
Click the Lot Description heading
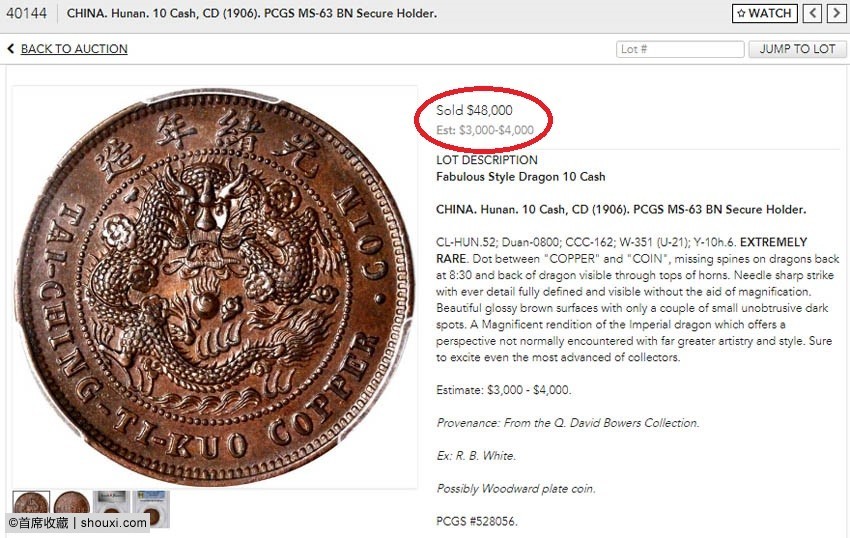click(487, 160)
